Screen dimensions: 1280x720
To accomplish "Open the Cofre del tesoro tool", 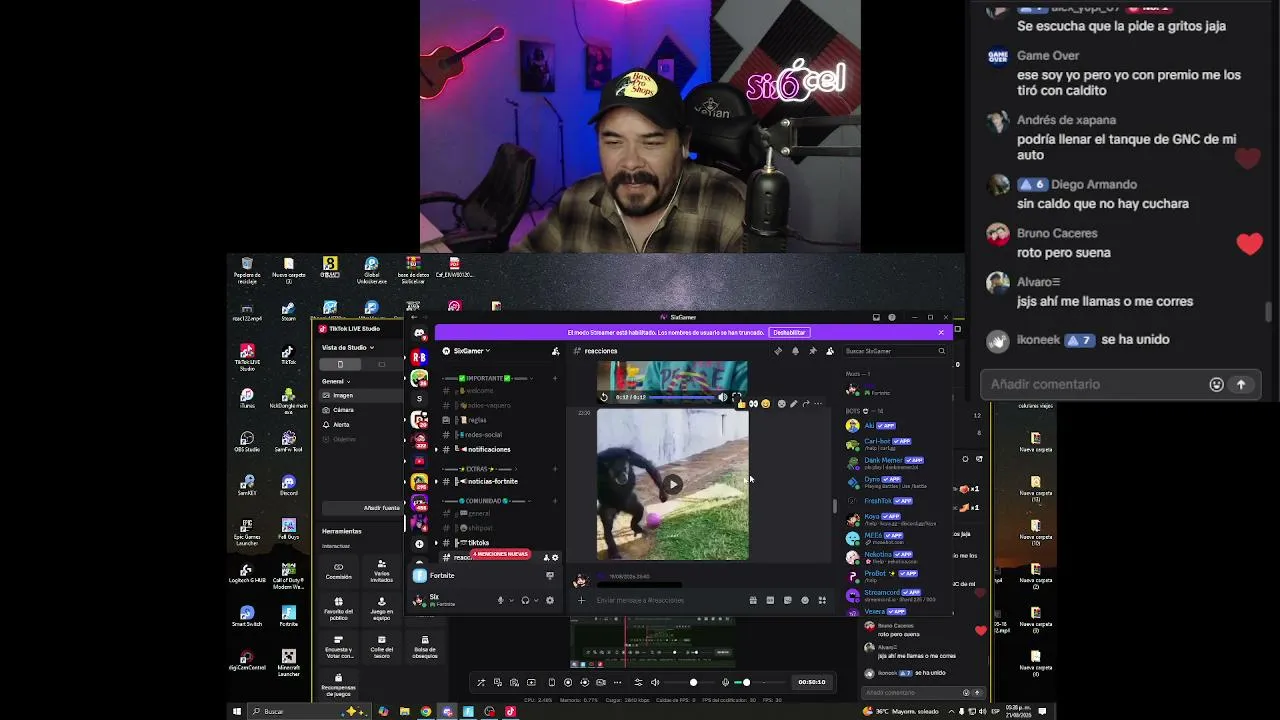I will pyautogui.click(x=381, y=646).
